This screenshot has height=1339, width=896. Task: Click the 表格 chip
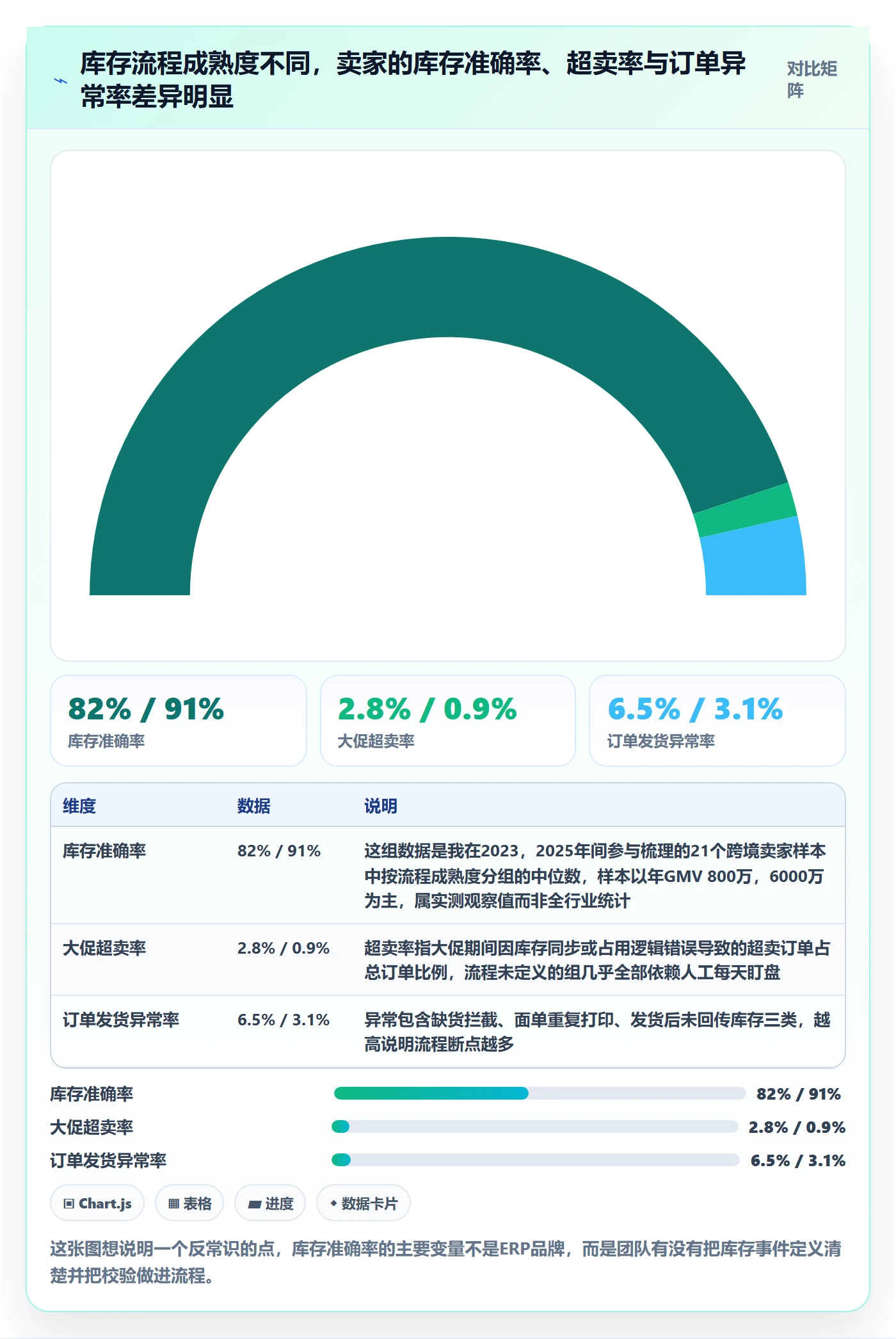(189, 1203)
